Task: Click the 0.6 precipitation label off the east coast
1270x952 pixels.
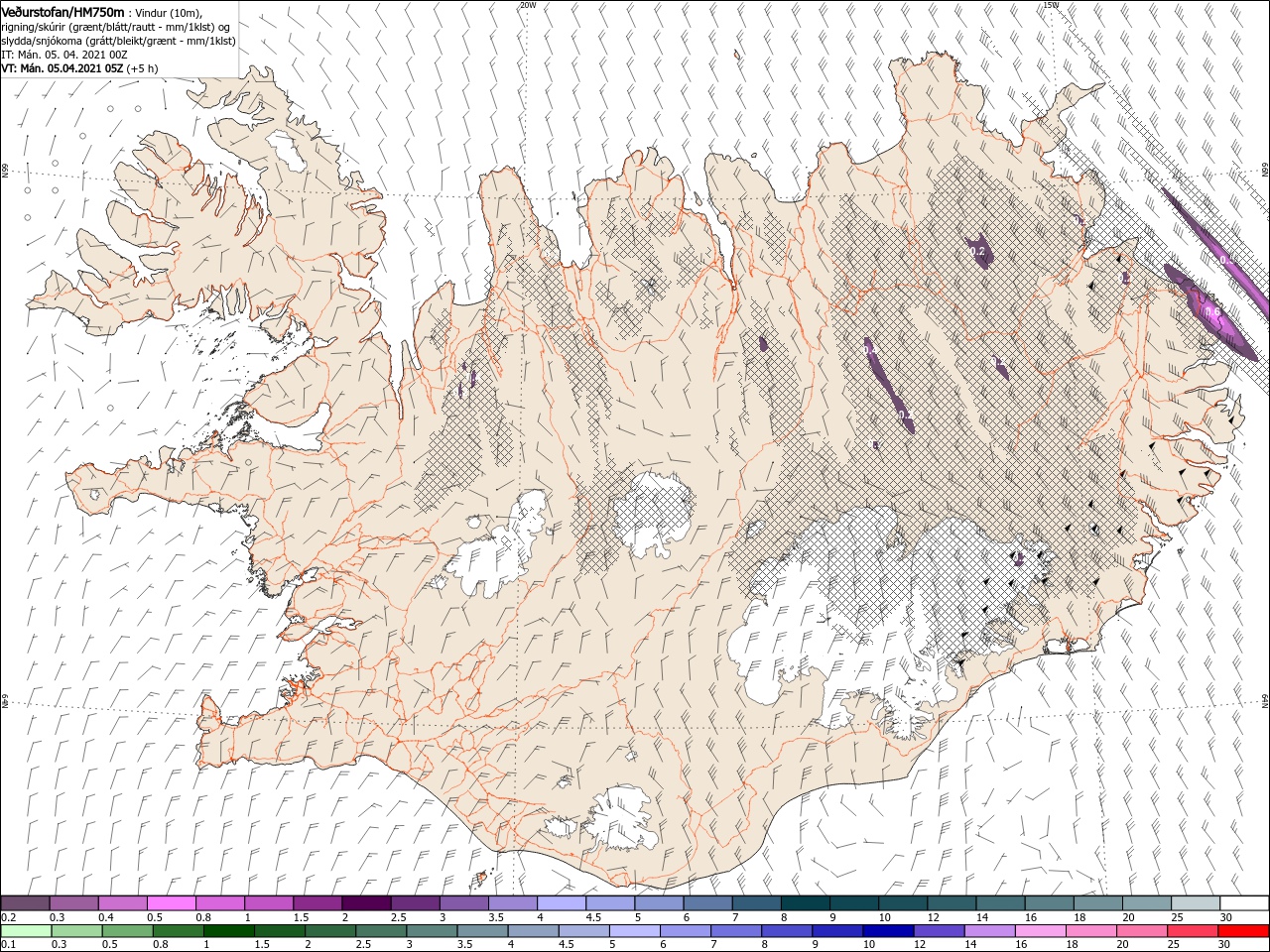Action: pyautogui.click(x=1211, y=311)
